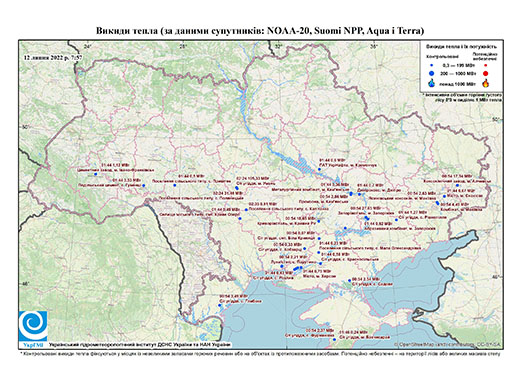
Task: Click the small blue dot in the legend
Action: coord(432,66)
